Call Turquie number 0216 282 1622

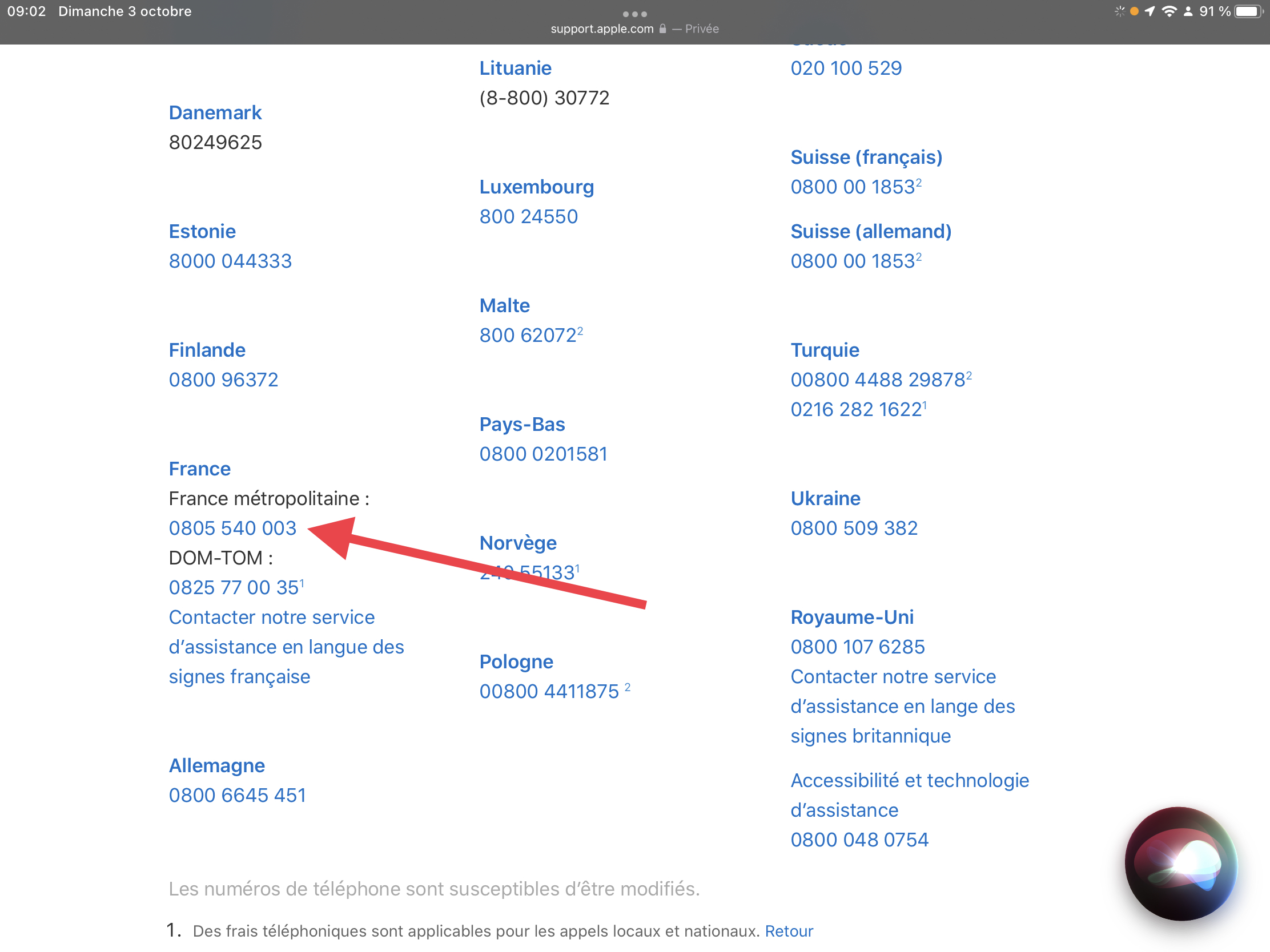point(855,409)
